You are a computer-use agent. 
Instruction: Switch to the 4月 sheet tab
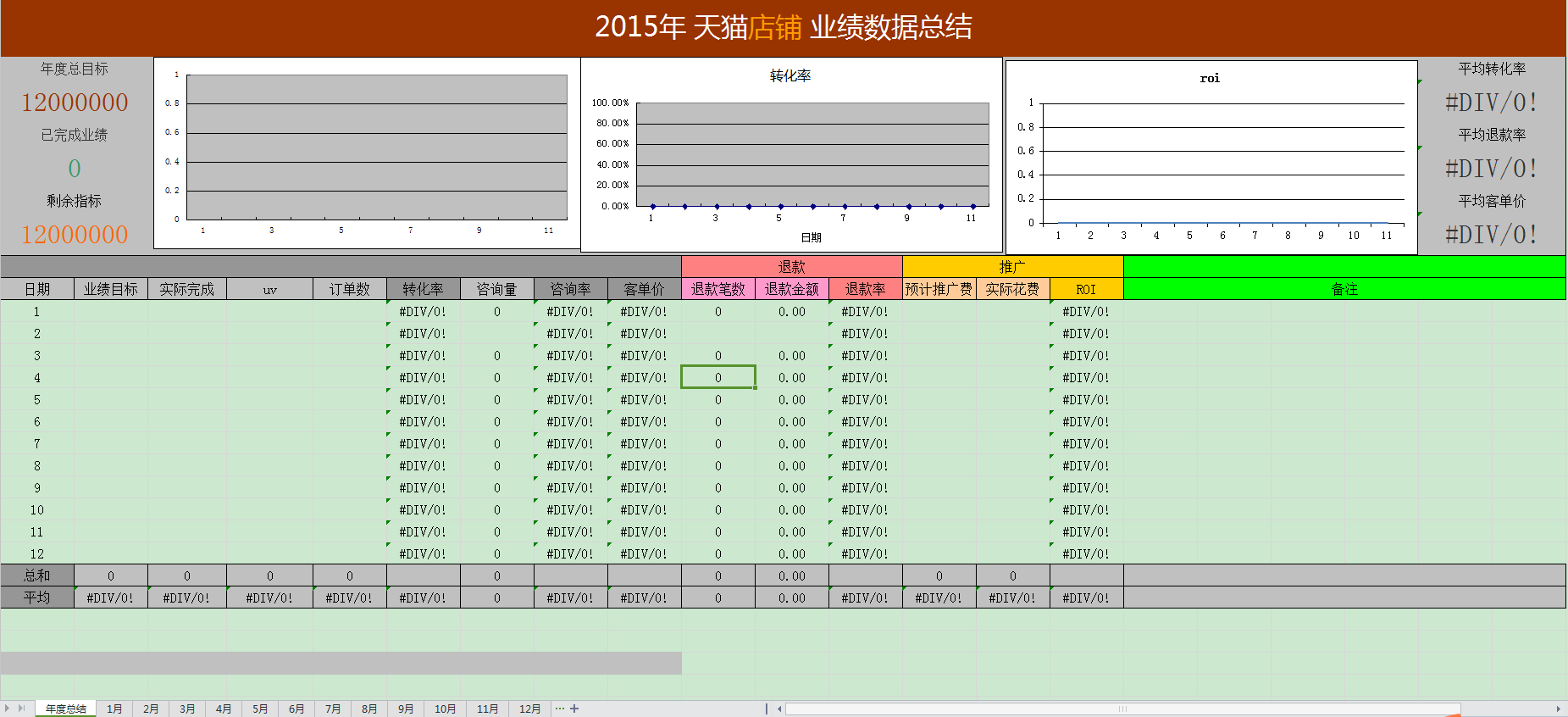pyautogui.click(x=224, y=709)
